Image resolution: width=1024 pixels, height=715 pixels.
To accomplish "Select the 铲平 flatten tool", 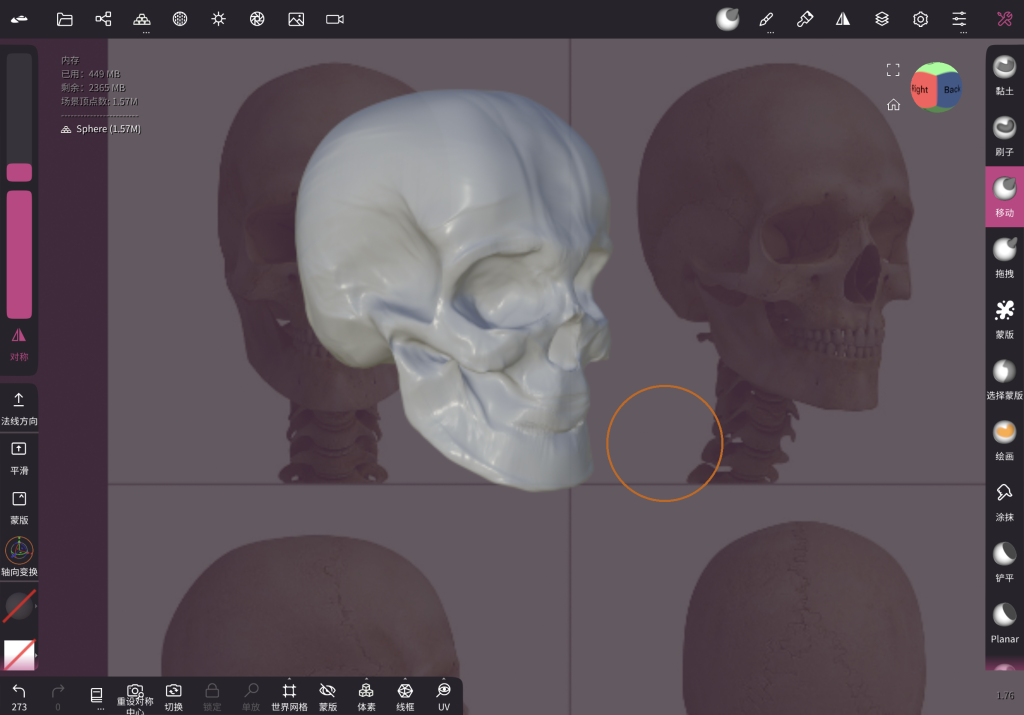I will tap(1004, 562).
